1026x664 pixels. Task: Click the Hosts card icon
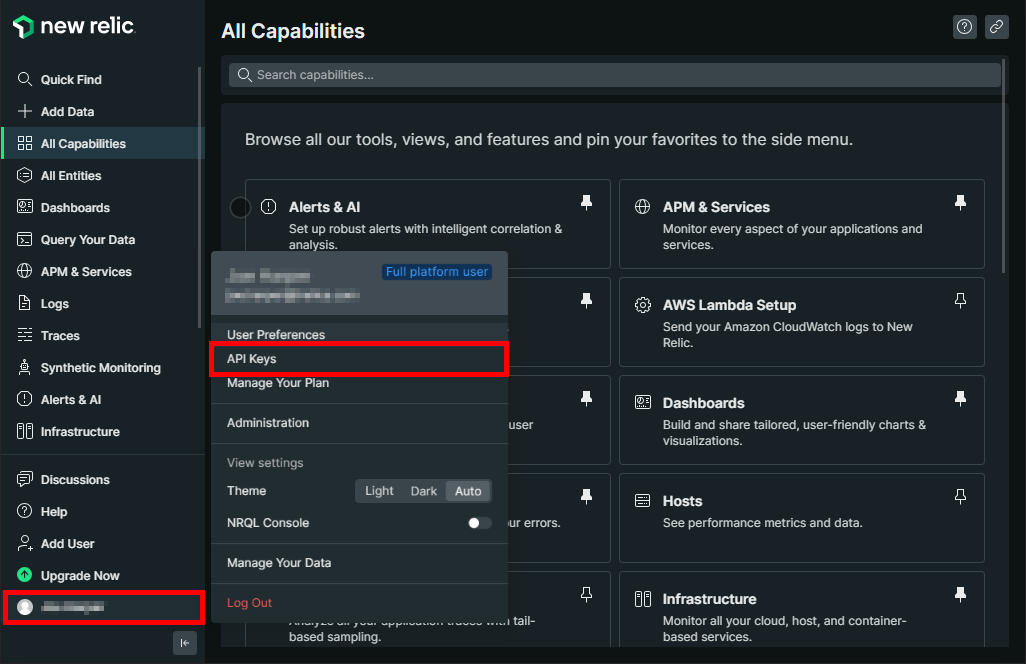click(643, 501)
